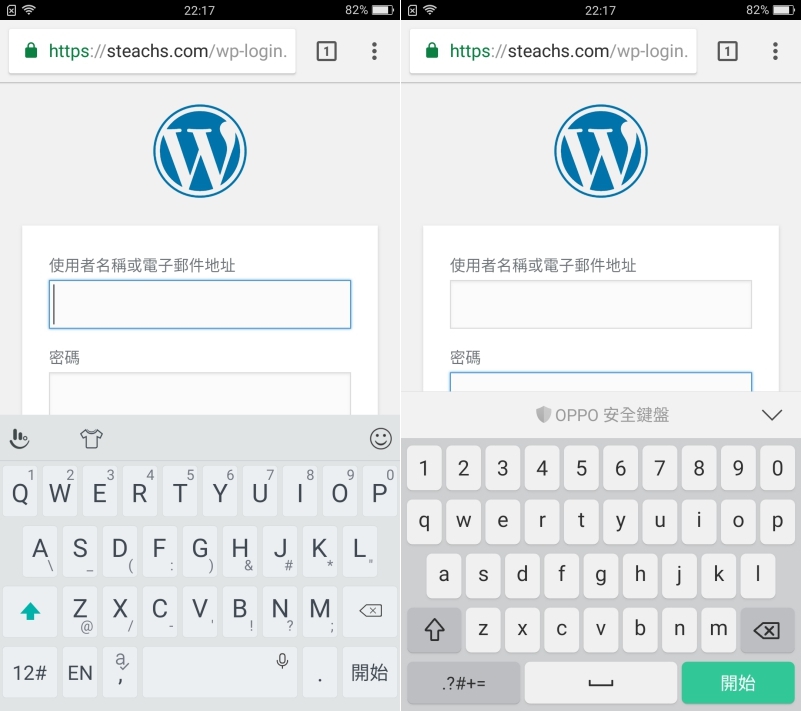Tap the comma key with a-check icon
801x711 pixels.
(120, 672)
